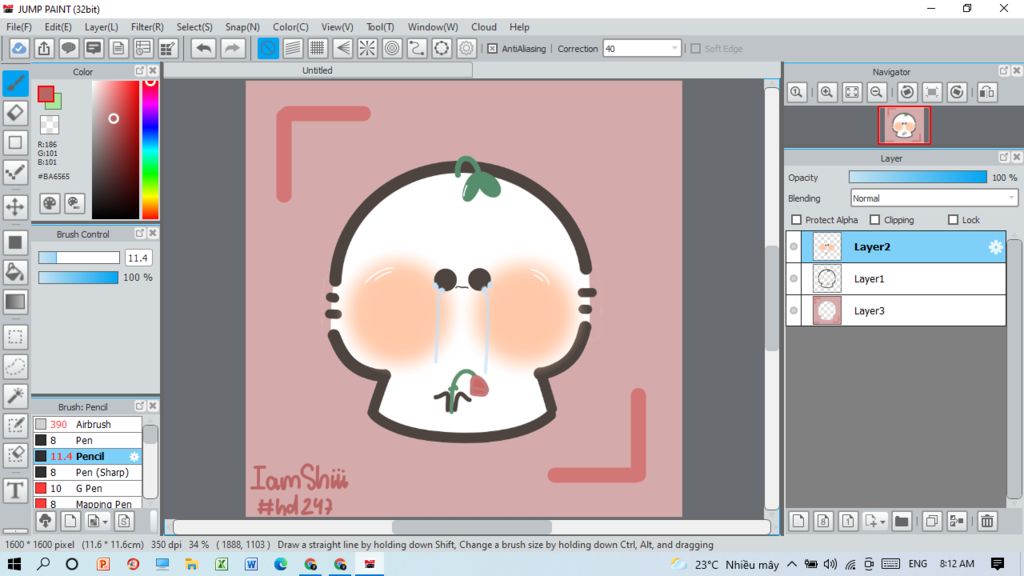
Task: Click the Undo arrow in toolbar
Action: click(x=204, y=48)
